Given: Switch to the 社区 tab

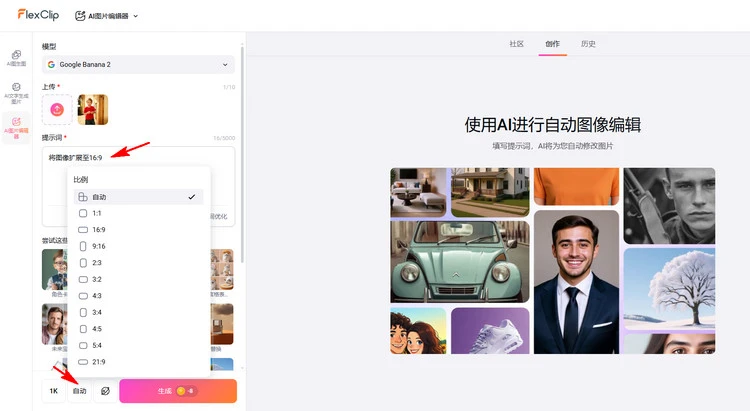Looking at the screenshot, I should (x=516, y=44).
